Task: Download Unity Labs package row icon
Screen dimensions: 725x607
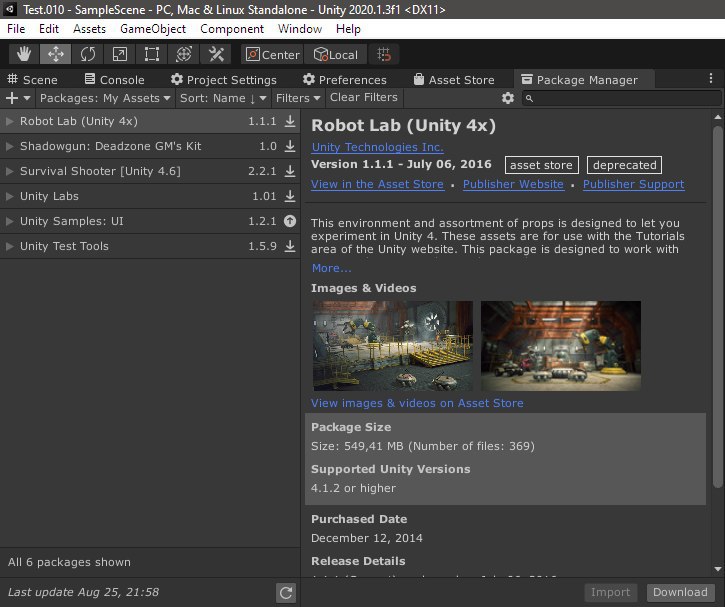Action: (290, 196)
